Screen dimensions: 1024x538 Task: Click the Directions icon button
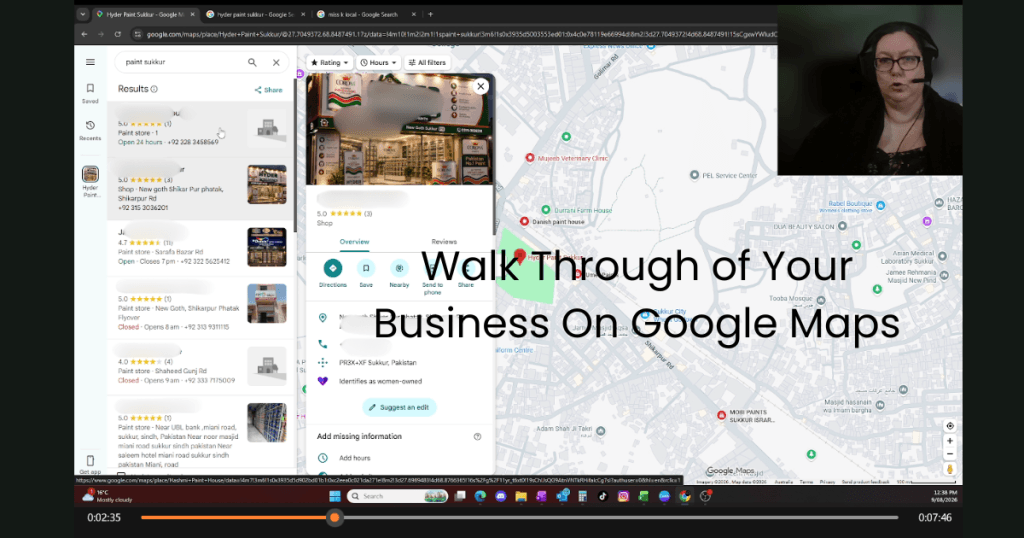pos(332,268)
